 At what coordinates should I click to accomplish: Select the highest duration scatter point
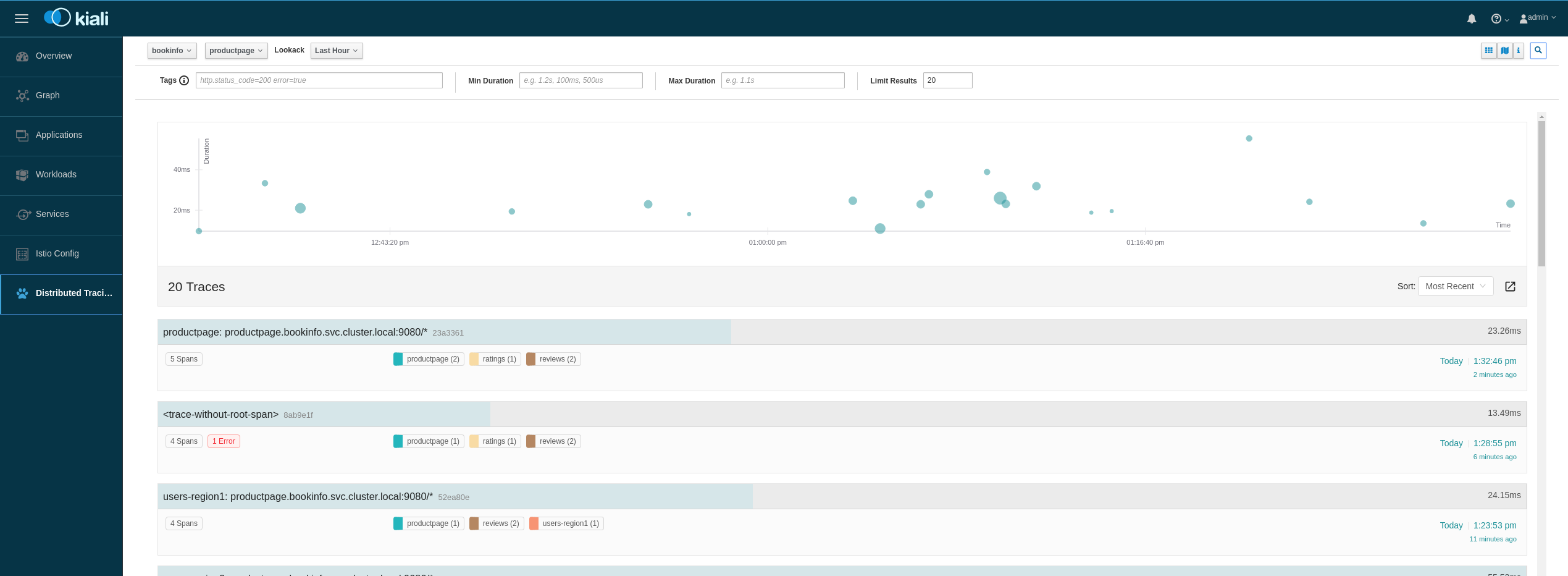[x=1249, y=138]
